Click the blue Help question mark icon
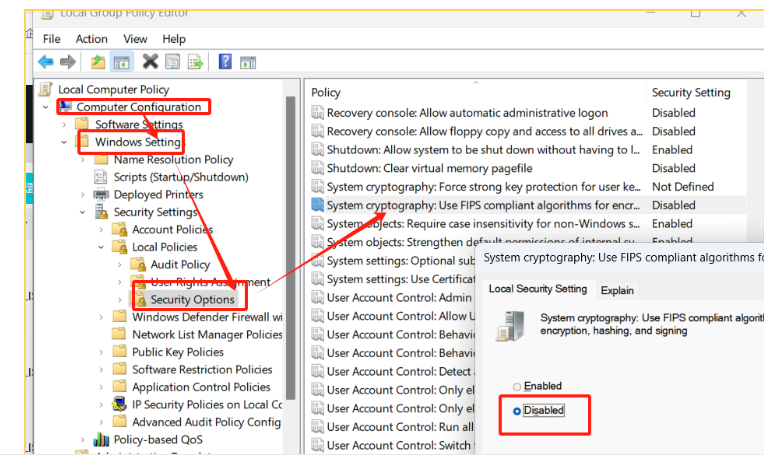 tap(225, 61)
